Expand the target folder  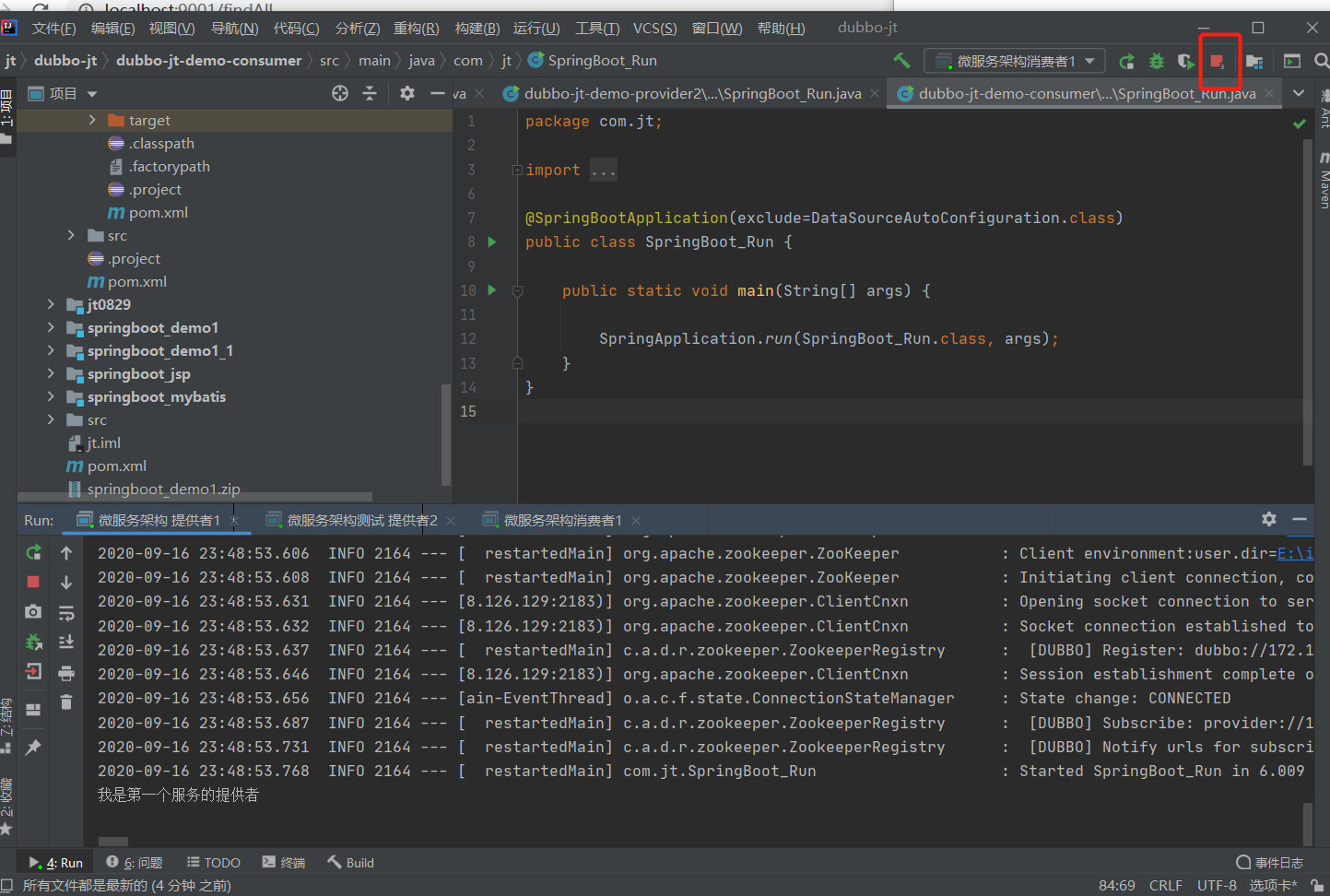click(x=92, y=120)
